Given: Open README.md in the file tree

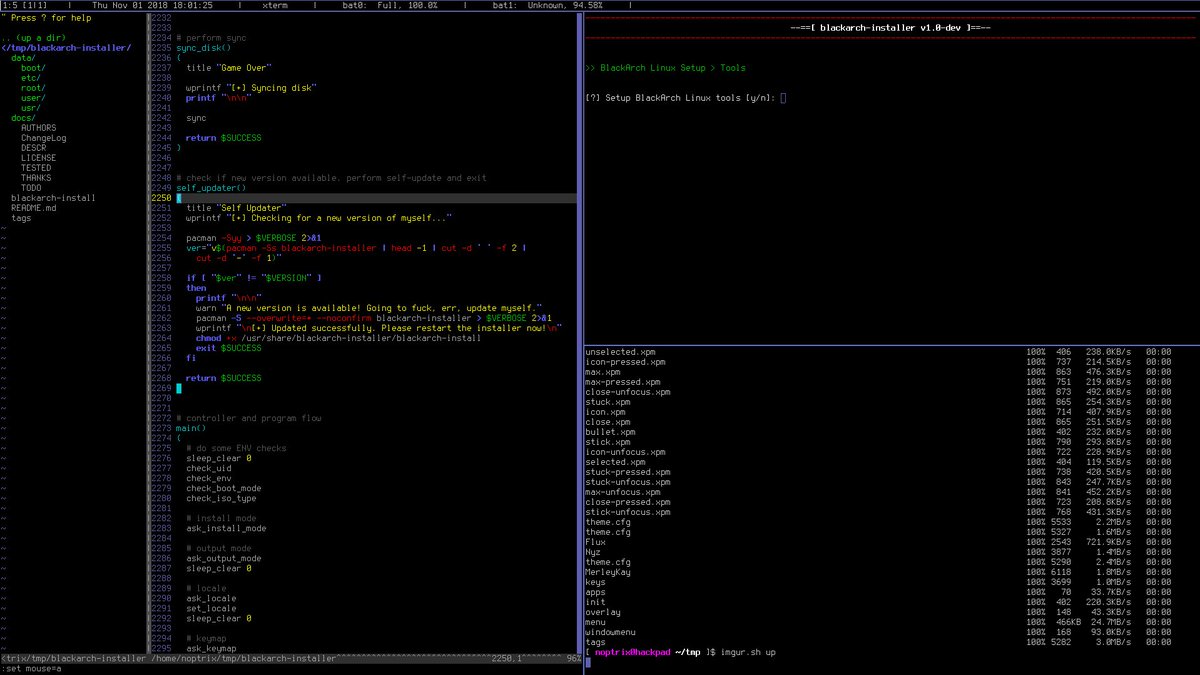Looking at the screenshot, I should [34, 208].
